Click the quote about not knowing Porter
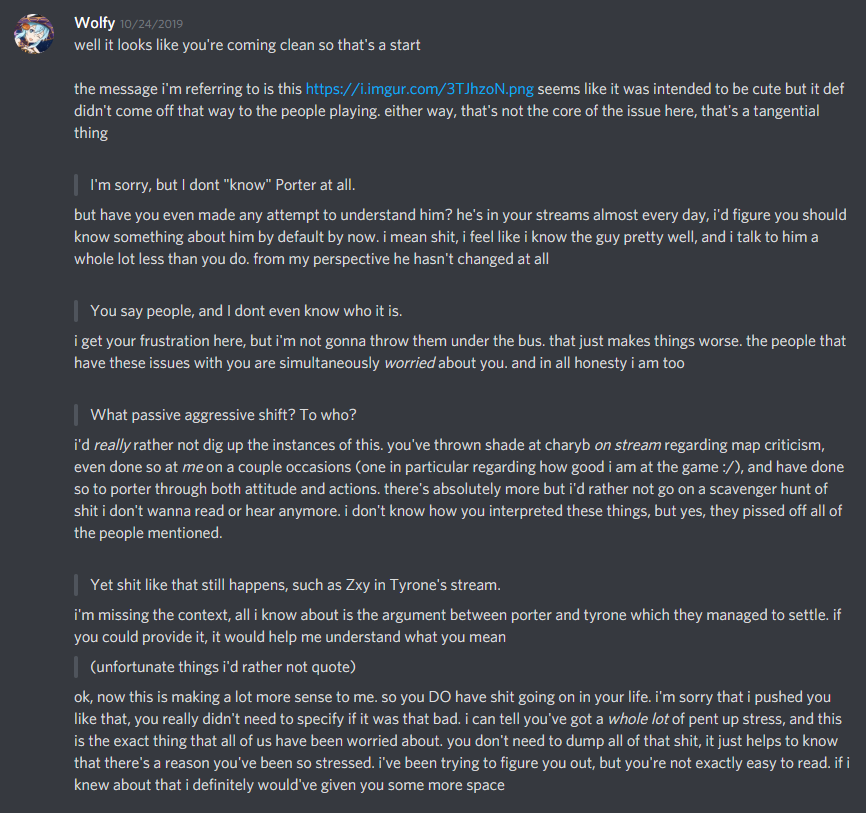Screen dimensions: 866x813 (223, 185)
